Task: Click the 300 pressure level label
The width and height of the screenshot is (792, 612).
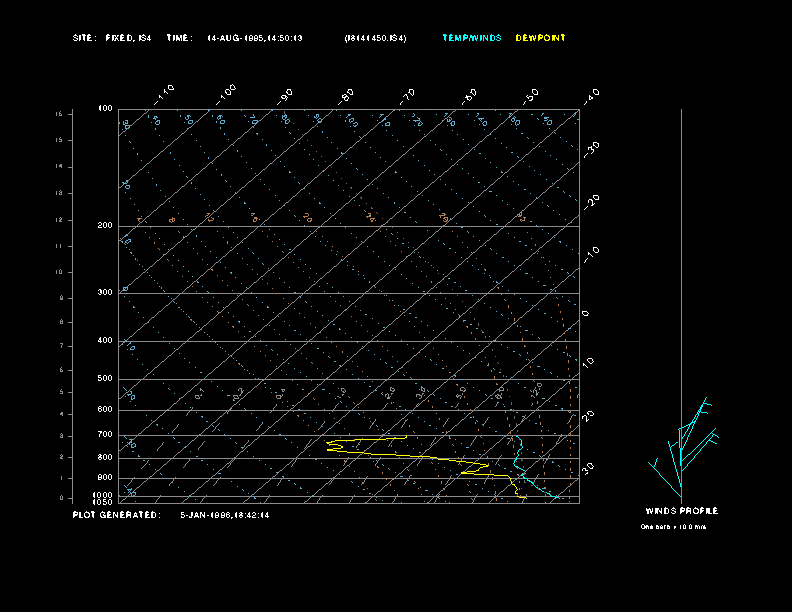Action: click(x=105, y=293)
